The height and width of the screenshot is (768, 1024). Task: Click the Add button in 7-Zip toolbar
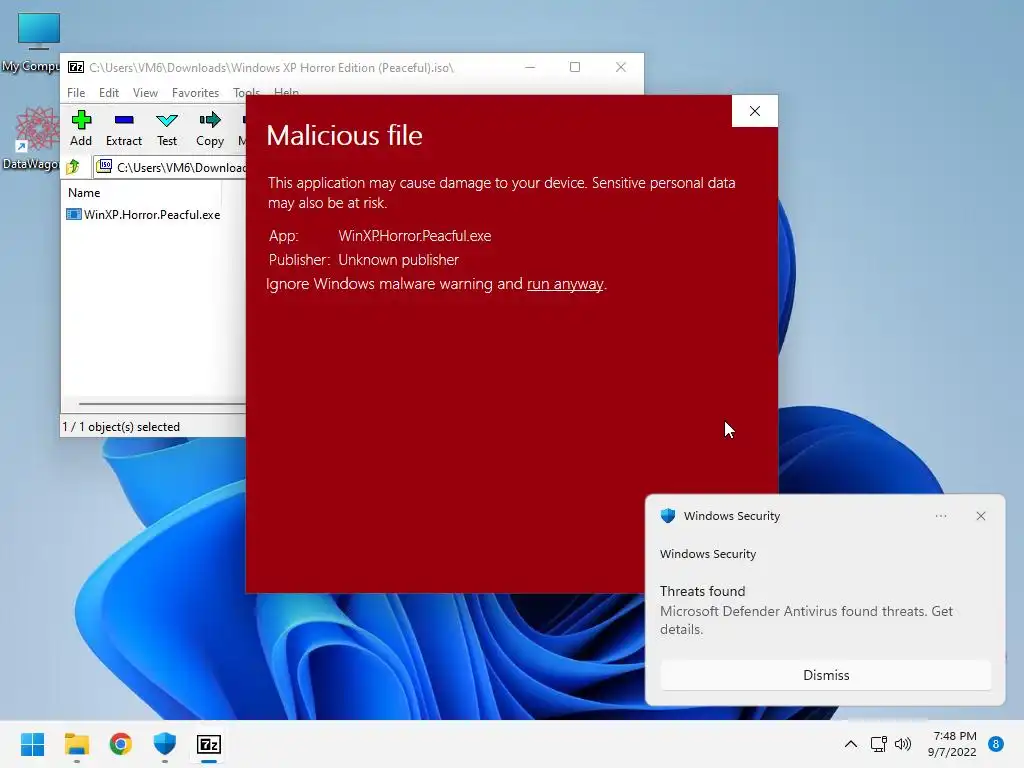(81, 129)
